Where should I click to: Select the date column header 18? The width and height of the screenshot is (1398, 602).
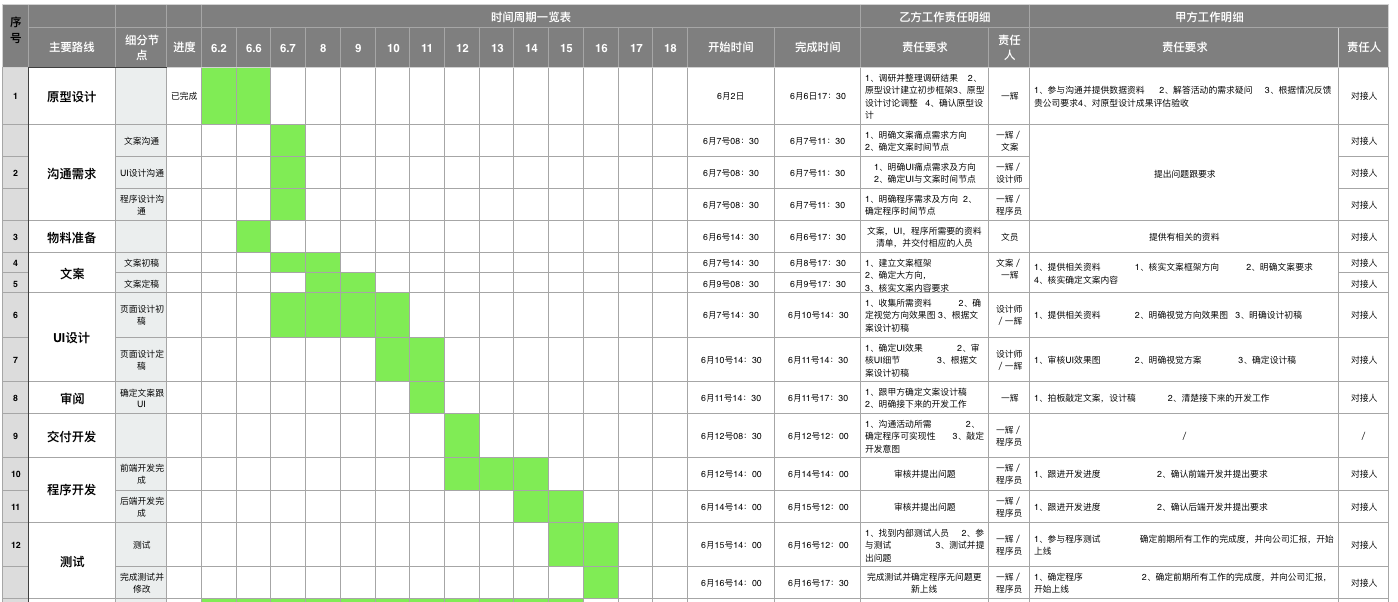click(x=670, y=48)
